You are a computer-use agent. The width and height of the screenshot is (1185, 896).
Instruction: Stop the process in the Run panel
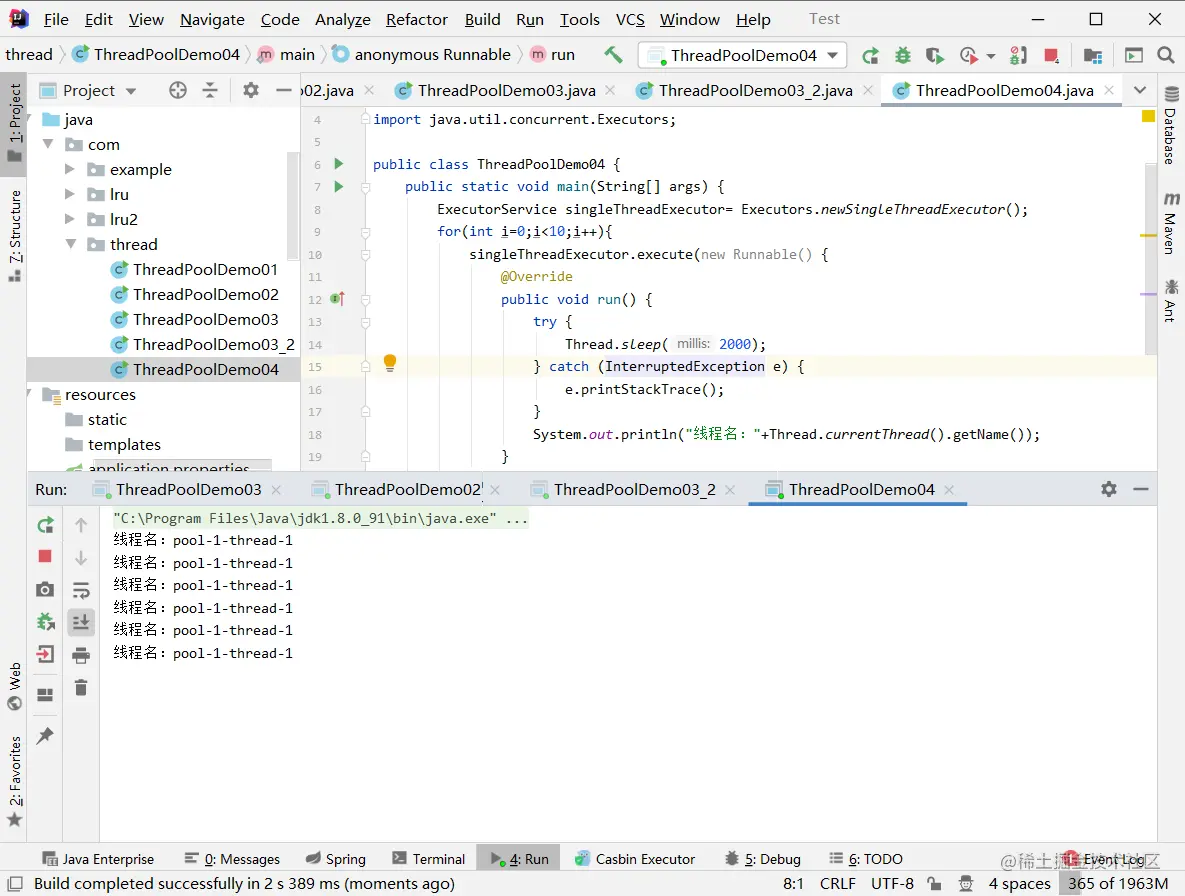tap(45, 557)
